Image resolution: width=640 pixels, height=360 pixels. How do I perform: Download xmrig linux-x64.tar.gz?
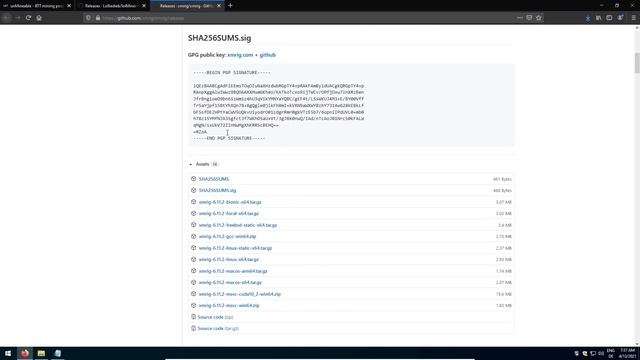(229, 260)
